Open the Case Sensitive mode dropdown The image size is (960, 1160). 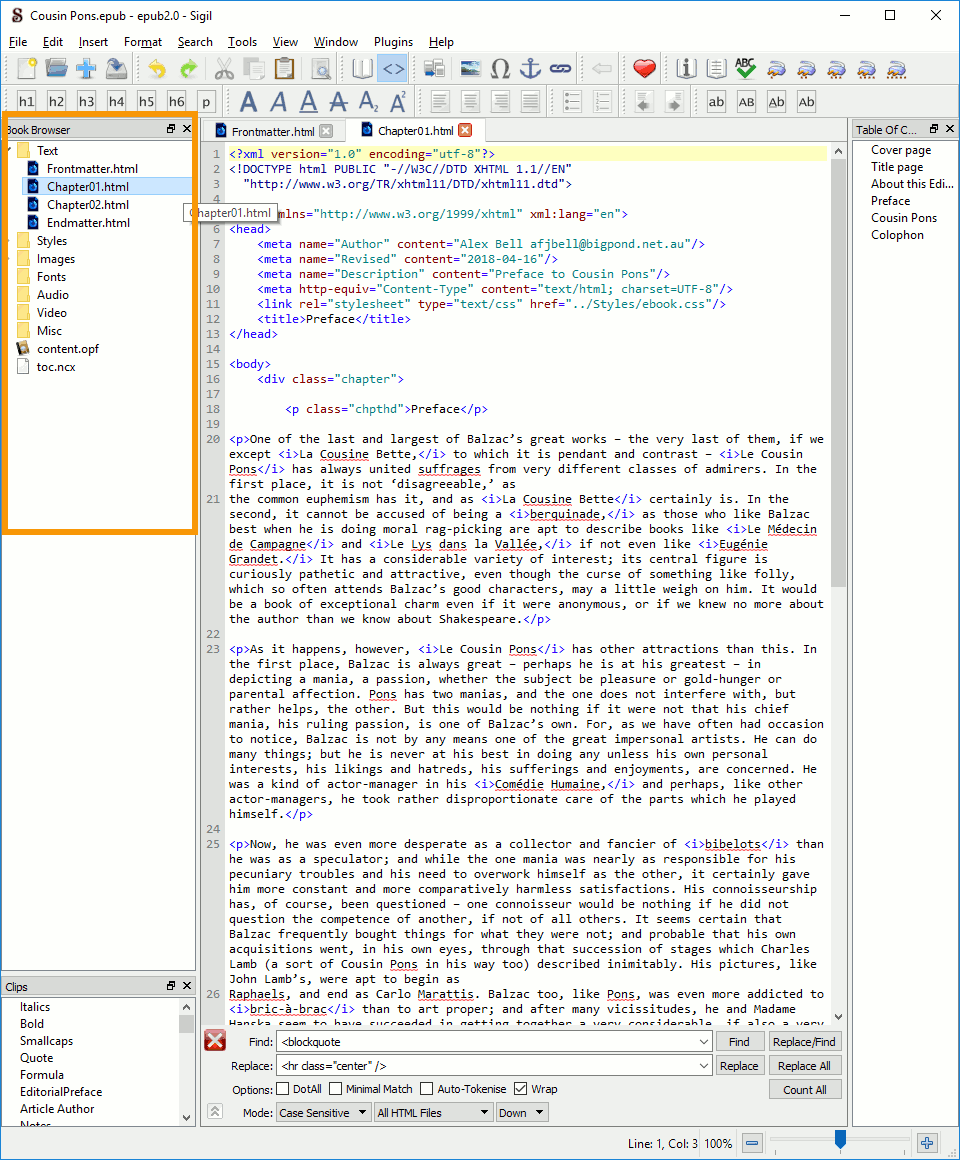click(322, 1112)
